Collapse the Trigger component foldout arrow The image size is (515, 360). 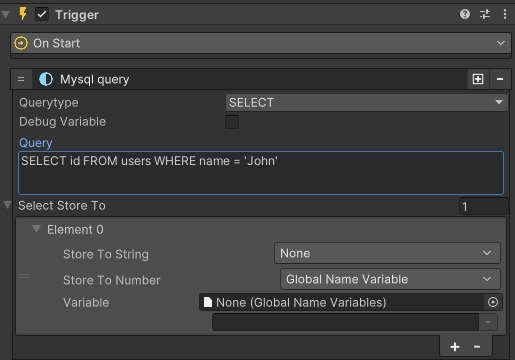point(5,15)
